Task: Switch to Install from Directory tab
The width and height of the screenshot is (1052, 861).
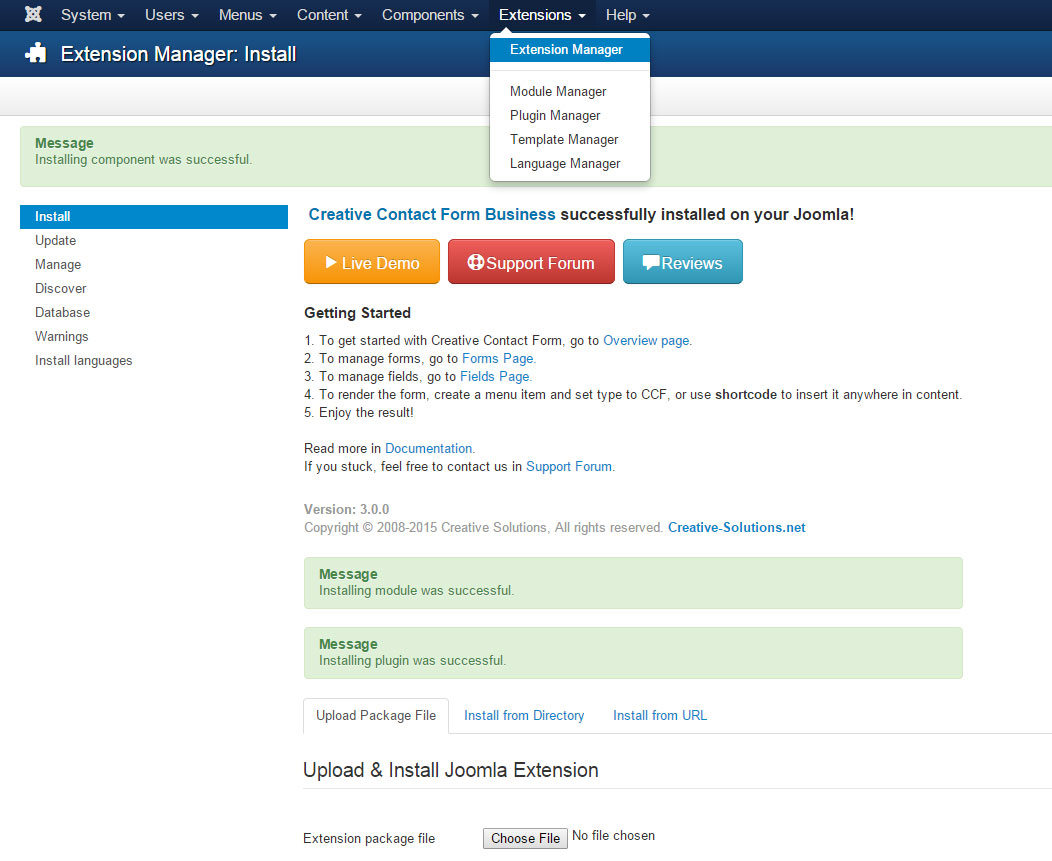Action: click(524, 716)
